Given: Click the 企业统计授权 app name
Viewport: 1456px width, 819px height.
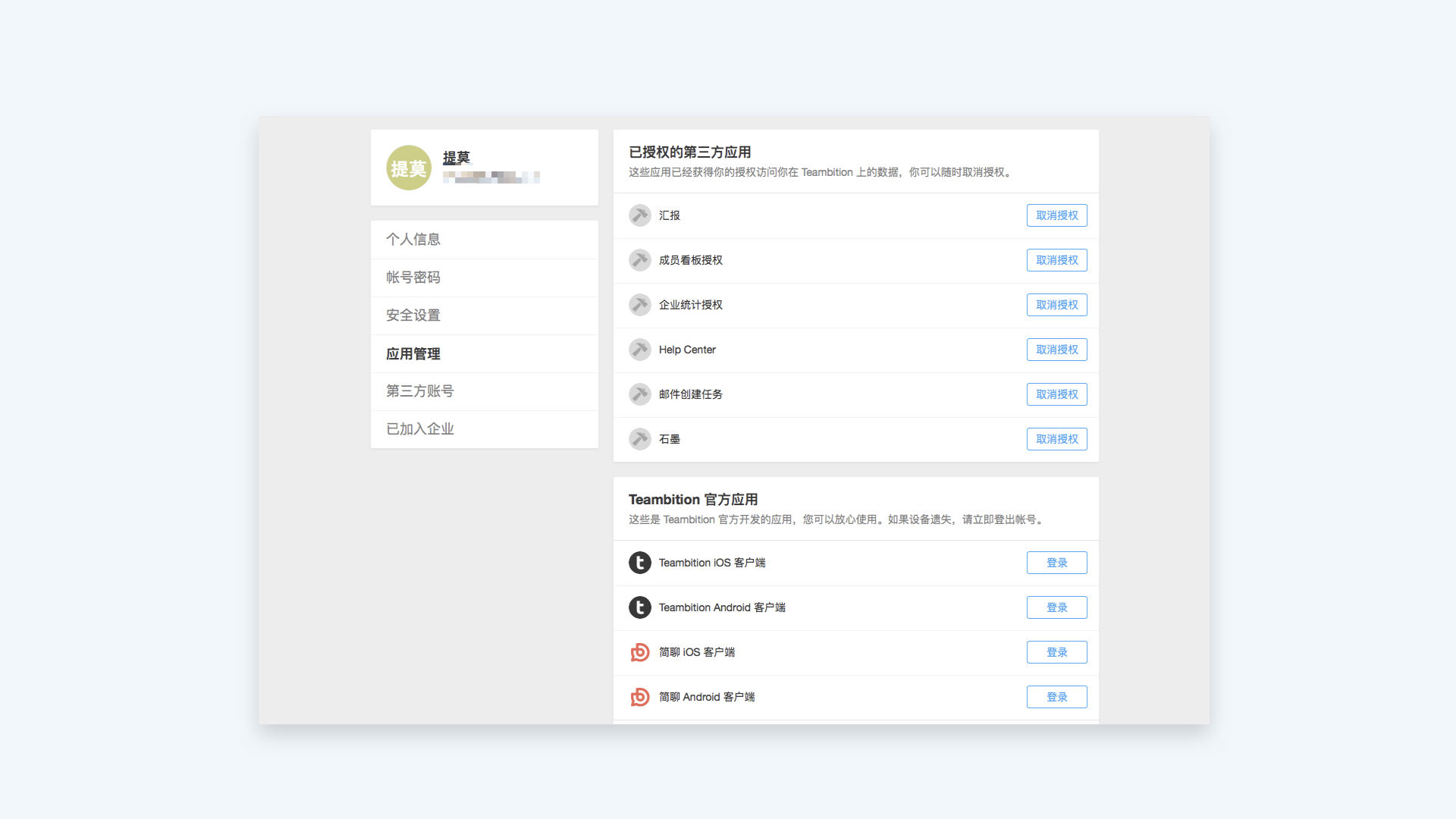Looking at the screenshot, I should [x=691, y=305].
